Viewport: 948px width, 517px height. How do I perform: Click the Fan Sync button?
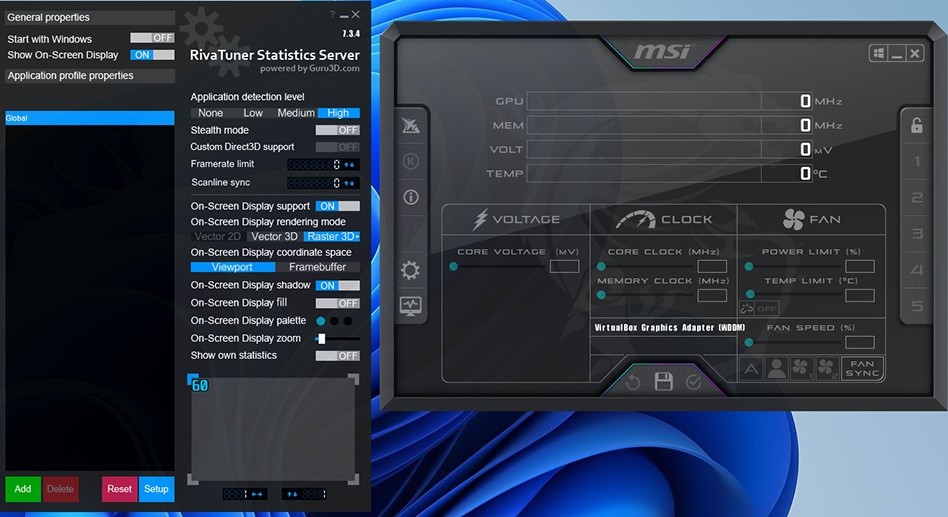(862, 368)
